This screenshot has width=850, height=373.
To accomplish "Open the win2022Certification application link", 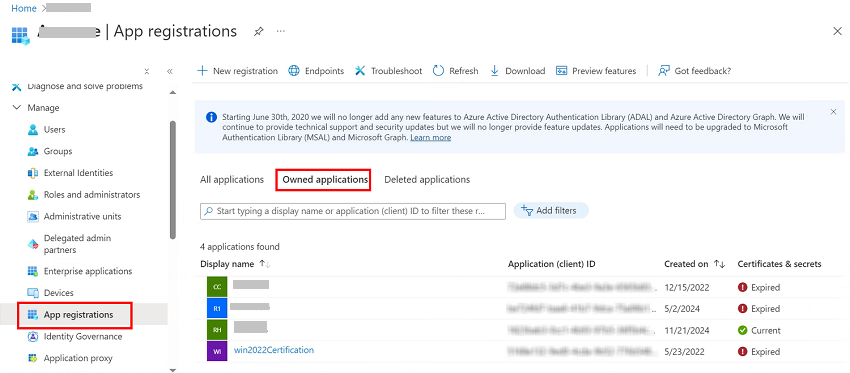I will [274, 350].
